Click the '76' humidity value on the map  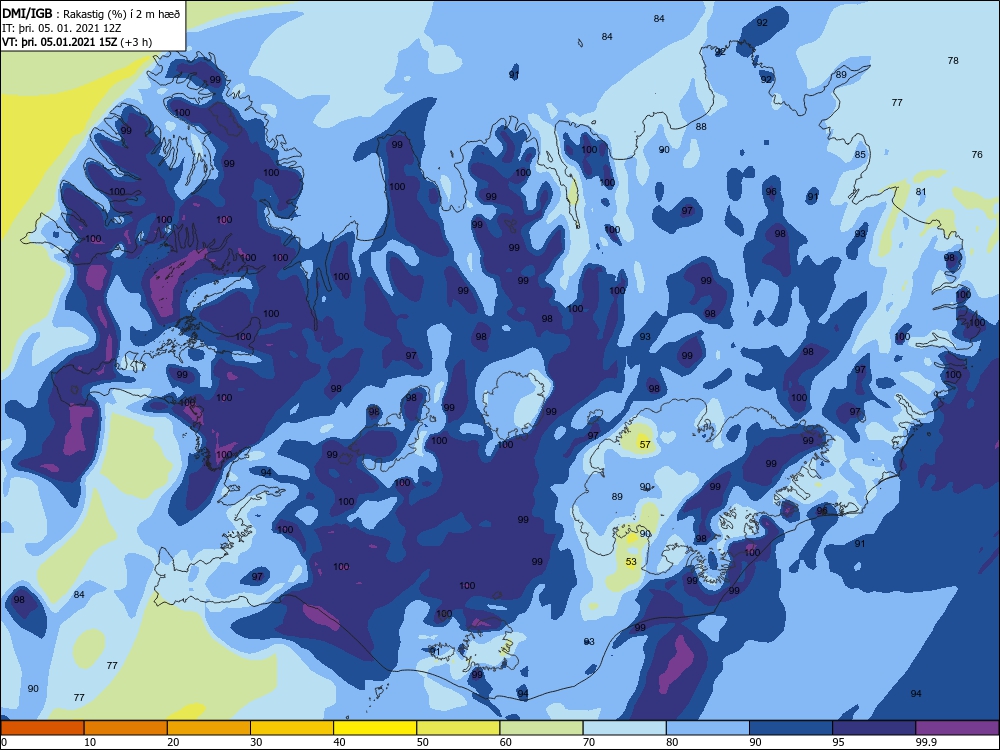pyautogui.click(x=977, y=154)
